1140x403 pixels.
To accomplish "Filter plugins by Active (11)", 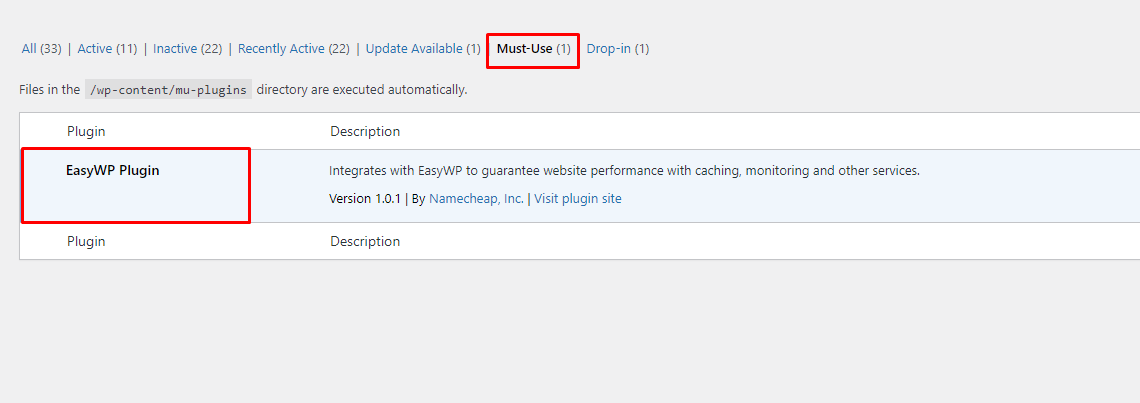I will (x=108, y=49).
